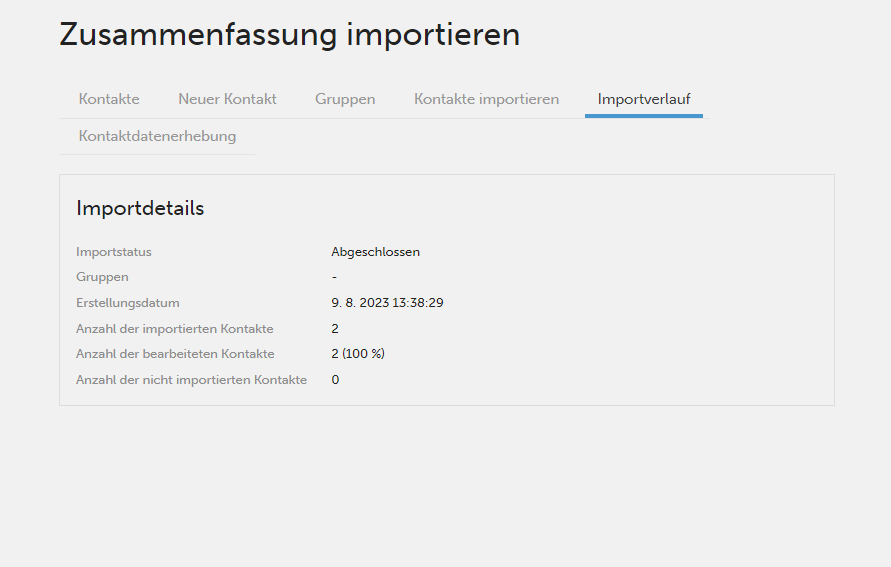The height and width of the screenshot is (567, 891).
Task: Go to the Kontakte importieren tab
Action: pos(486,99)
